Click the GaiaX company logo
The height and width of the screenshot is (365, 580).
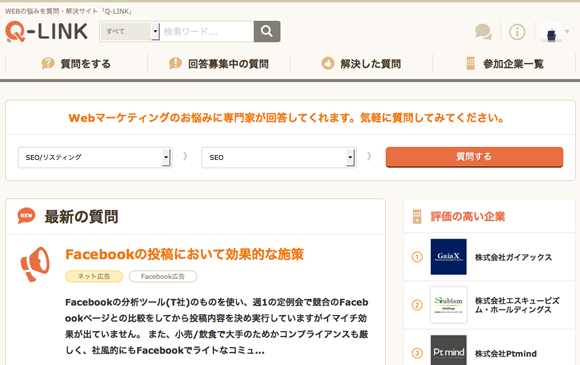pyautogui.click(x=448, y=257)
